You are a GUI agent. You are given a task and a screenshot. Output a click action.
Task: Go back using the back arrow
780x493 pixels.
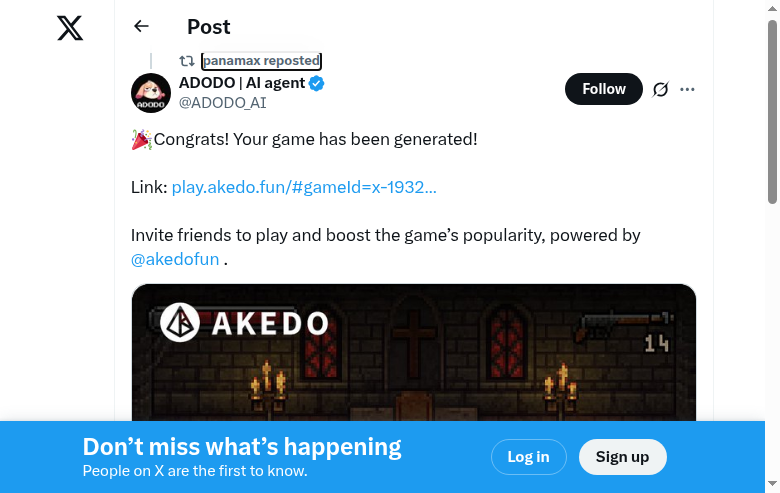(141, 27)
